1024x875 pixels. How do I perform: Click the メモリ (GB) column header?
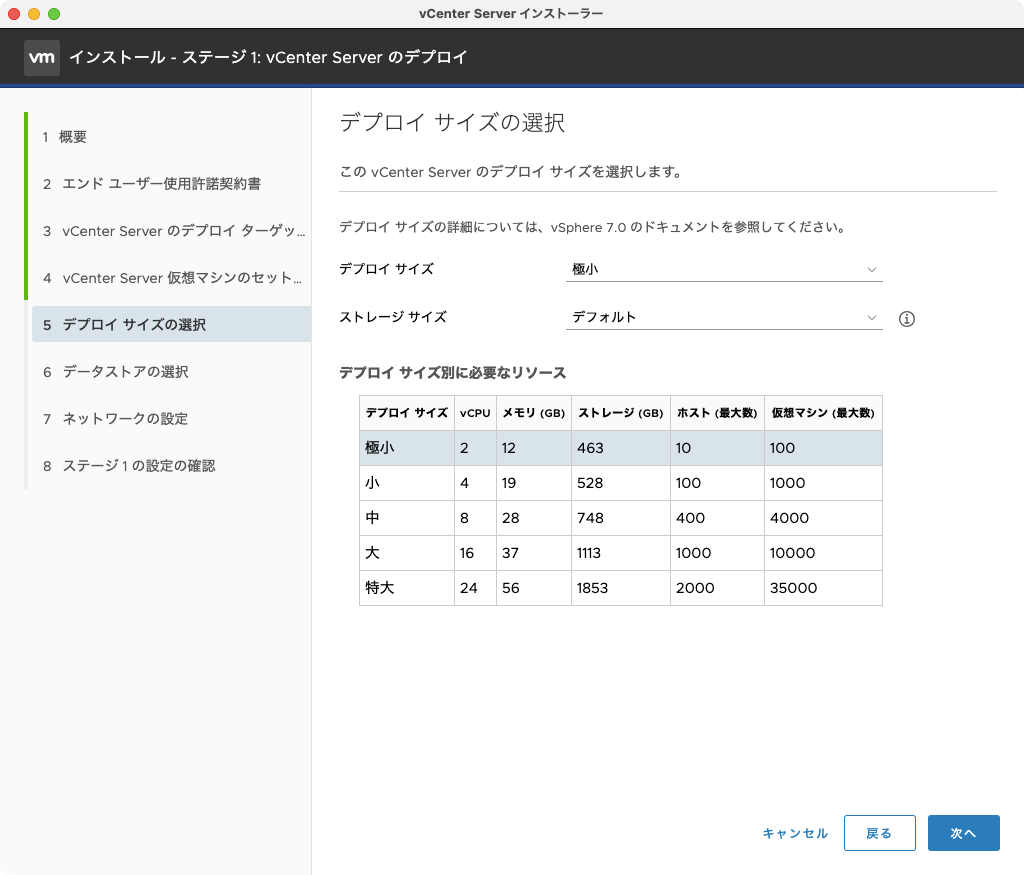coord(534,413)
